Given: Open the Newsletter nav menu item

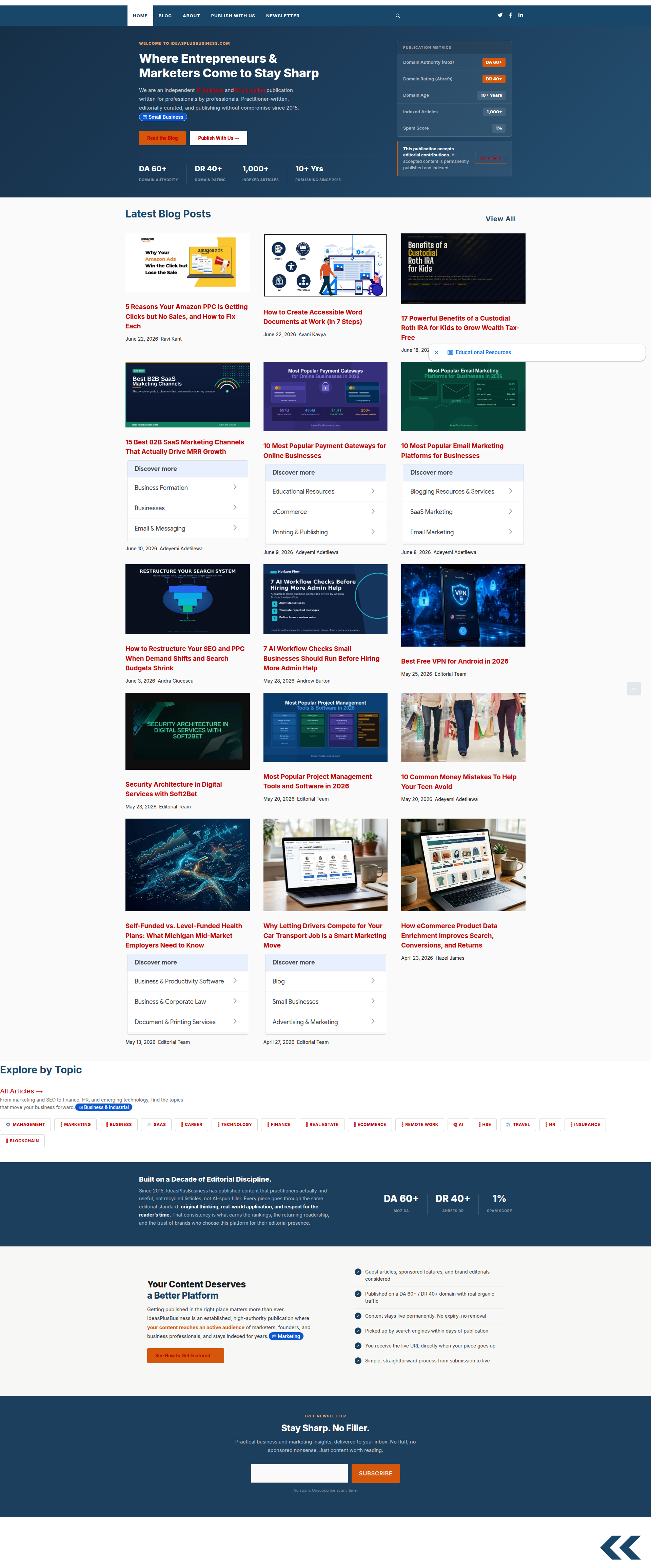Looking at the screenshot, I should tap(282, 16).
